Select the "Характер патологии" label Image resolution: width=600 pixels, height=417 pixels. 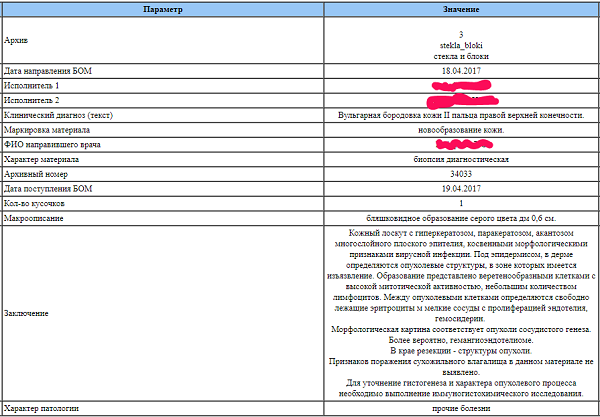click(x=41, y=409)
